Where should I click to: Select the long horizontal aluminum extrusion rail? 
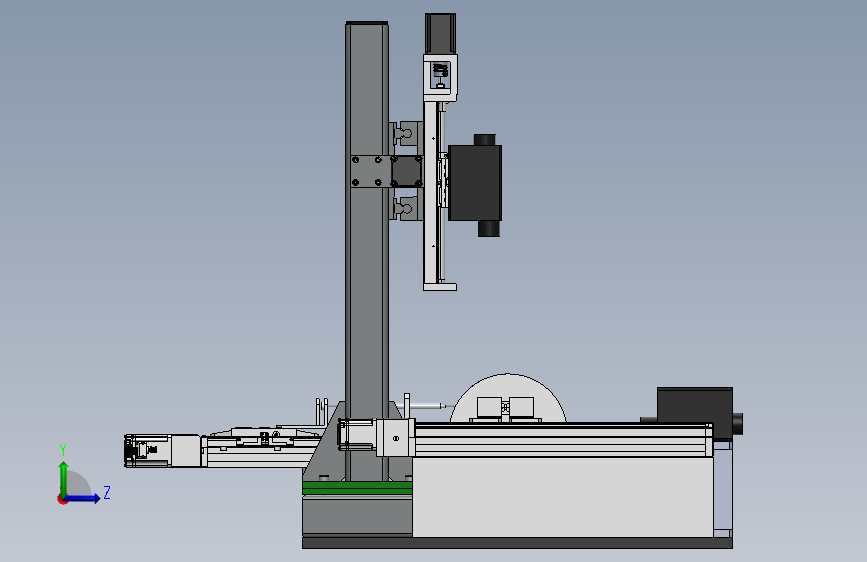click(563, 440)
